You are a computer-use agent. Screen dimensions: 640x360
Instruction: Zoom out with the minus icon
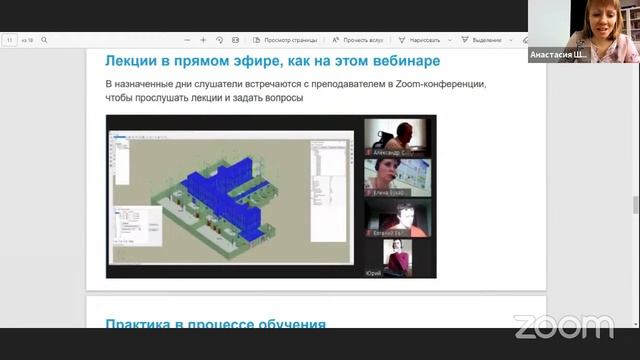[x=187, y=40]
